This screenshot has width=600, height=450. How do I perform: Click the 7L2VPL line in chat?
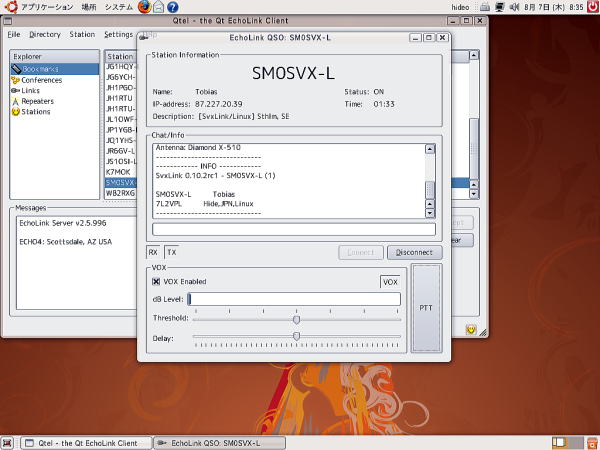[x=204, y=204]
